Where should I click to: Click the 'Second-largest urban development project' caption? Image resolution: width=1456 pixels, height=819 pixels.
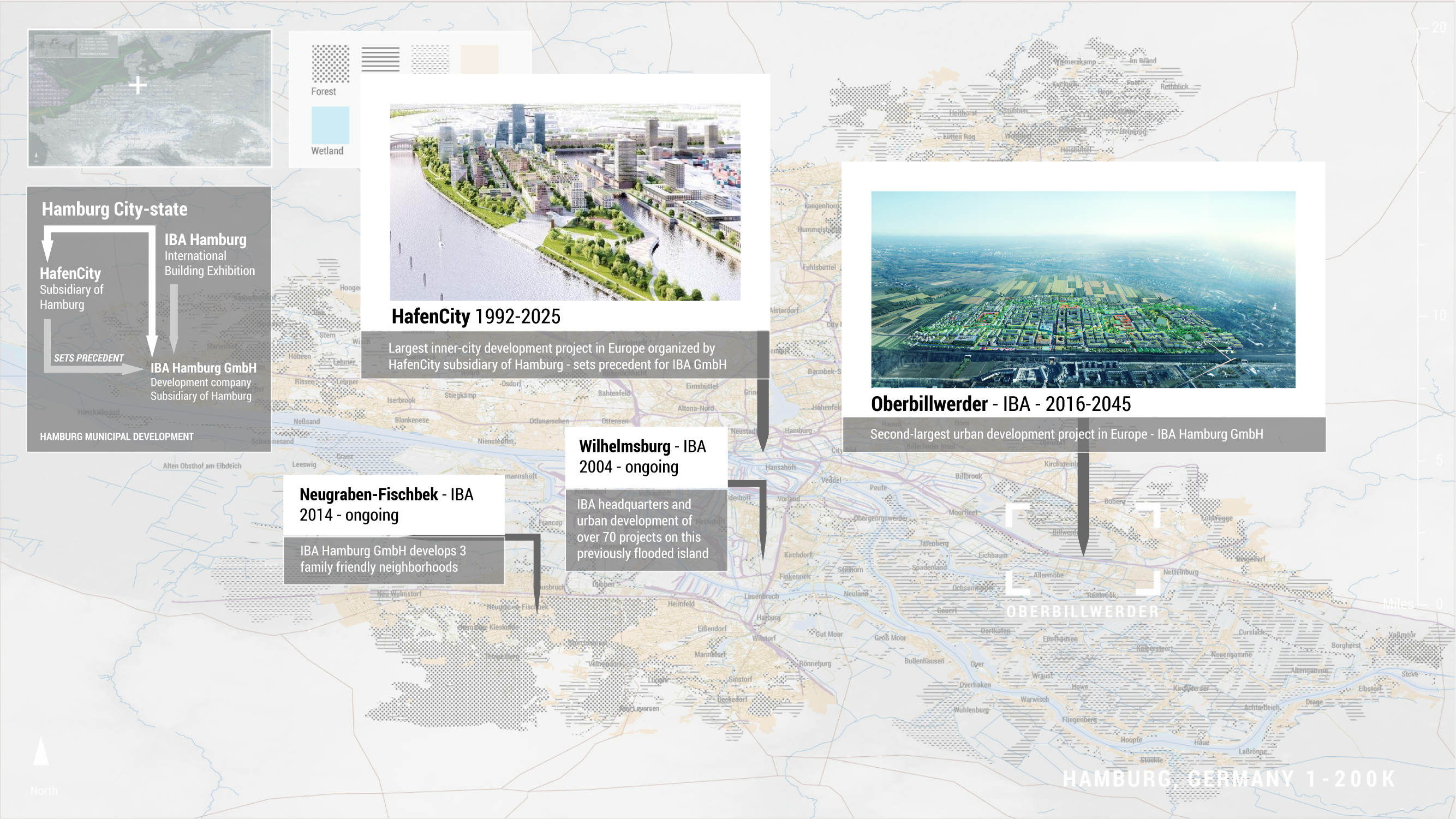click(1066, 434)
